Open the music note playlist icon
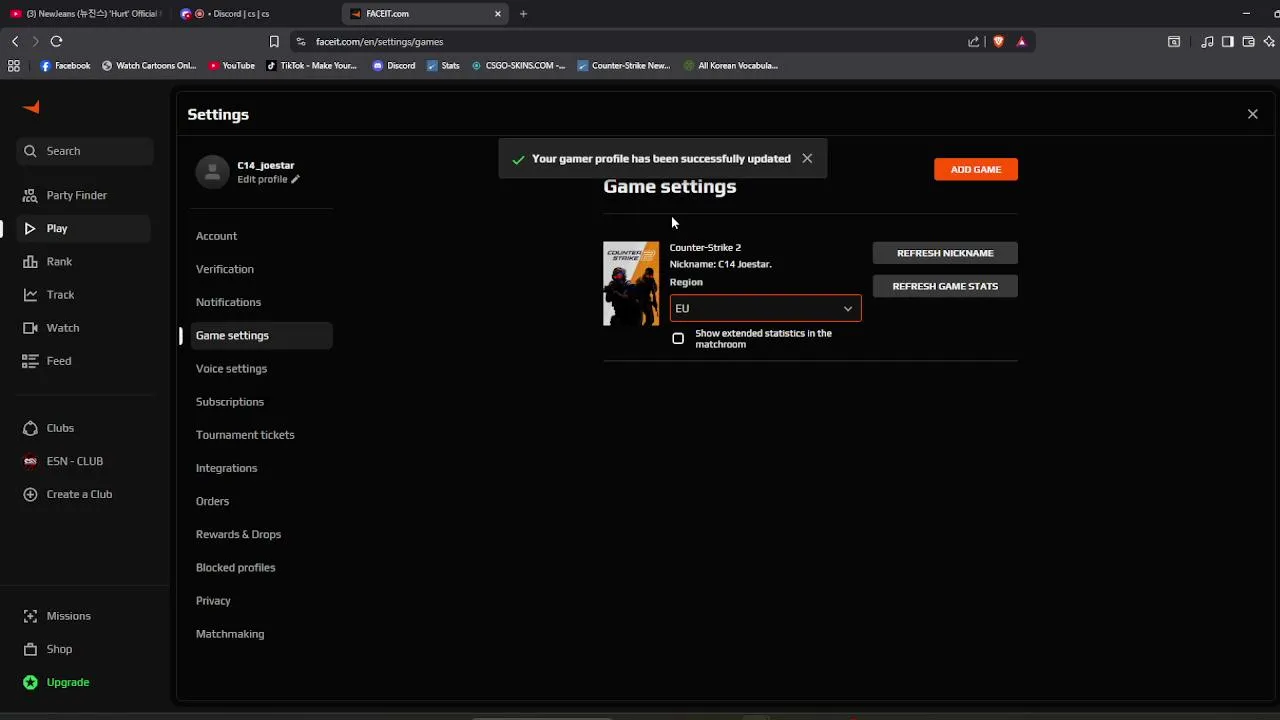Image resolution: width=1280 pixels, height=720 pixels. (x=1207, y=41)
